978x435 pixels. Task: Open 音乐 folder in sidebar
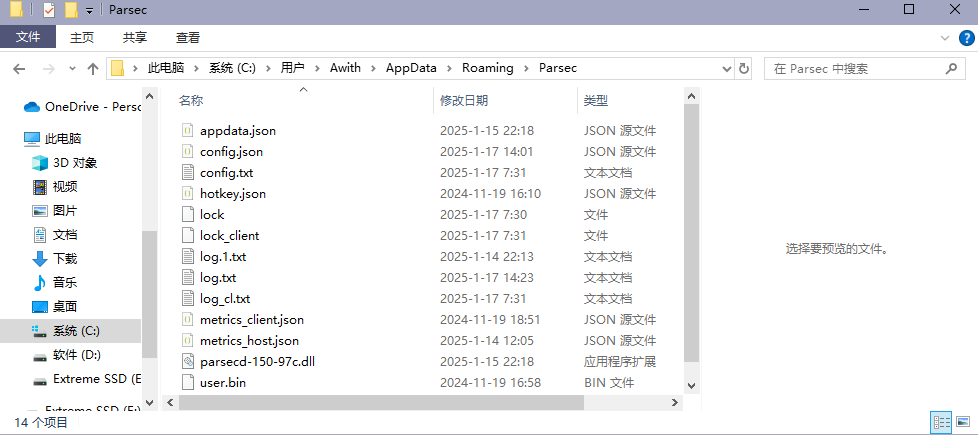click(55, 282)
